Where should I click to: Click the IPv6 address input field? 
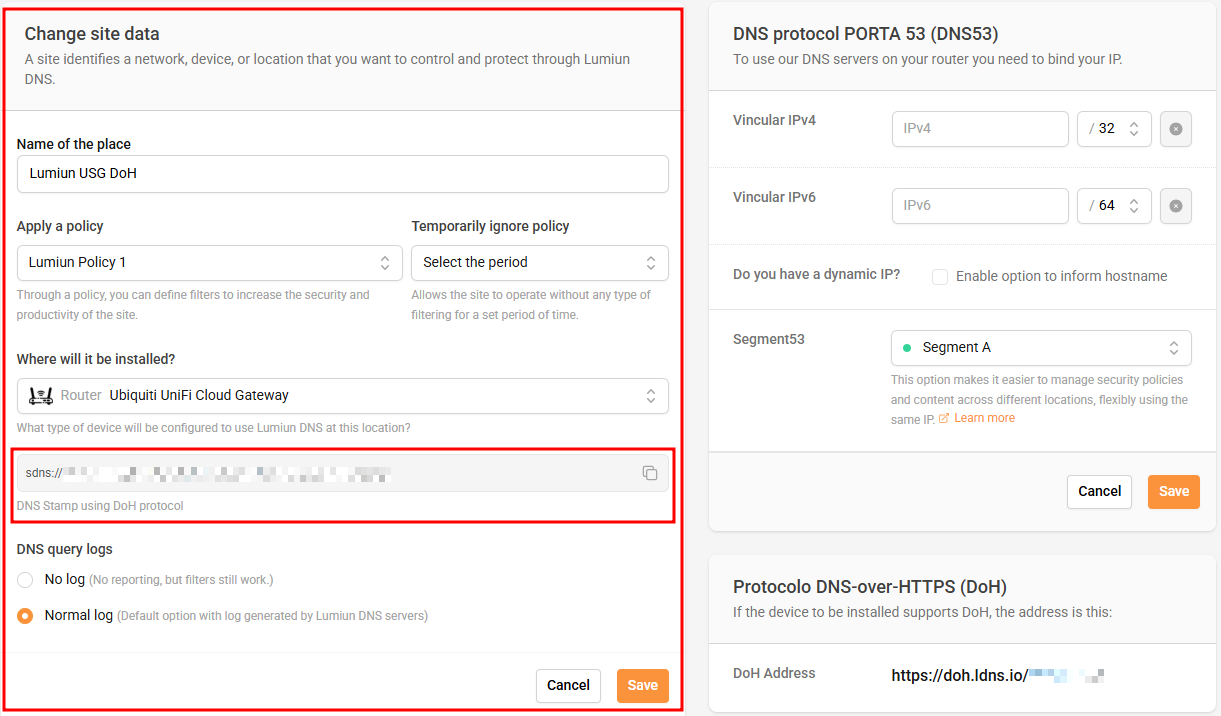coord(980,206)
